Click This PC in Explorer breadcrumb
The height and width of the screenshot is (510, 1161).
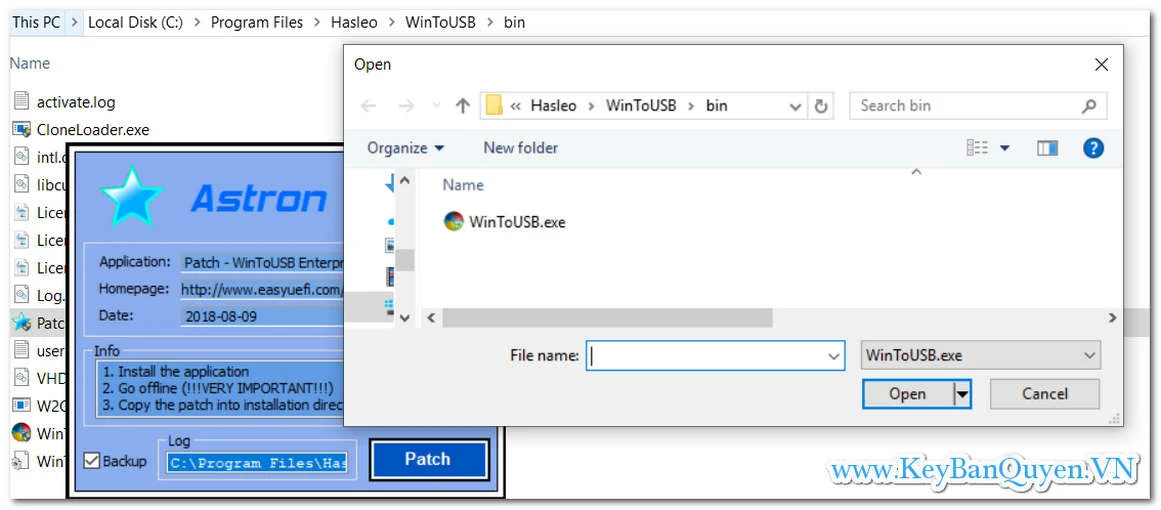click(36, 22)
